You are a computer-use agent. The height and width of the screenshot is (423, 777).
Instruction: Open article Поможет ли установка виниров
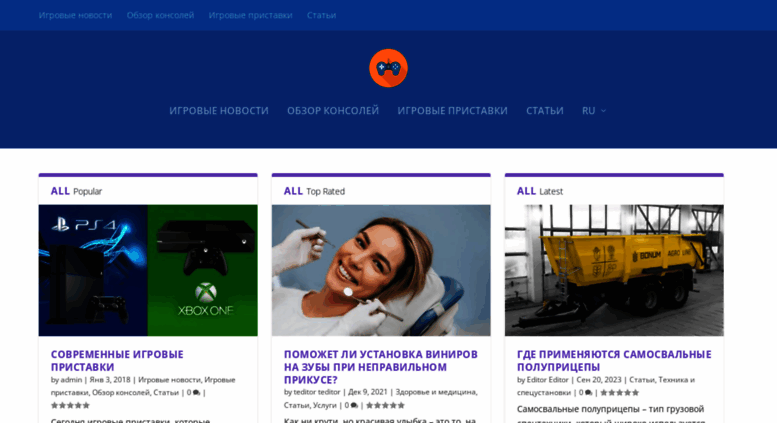tap(381, 367)
